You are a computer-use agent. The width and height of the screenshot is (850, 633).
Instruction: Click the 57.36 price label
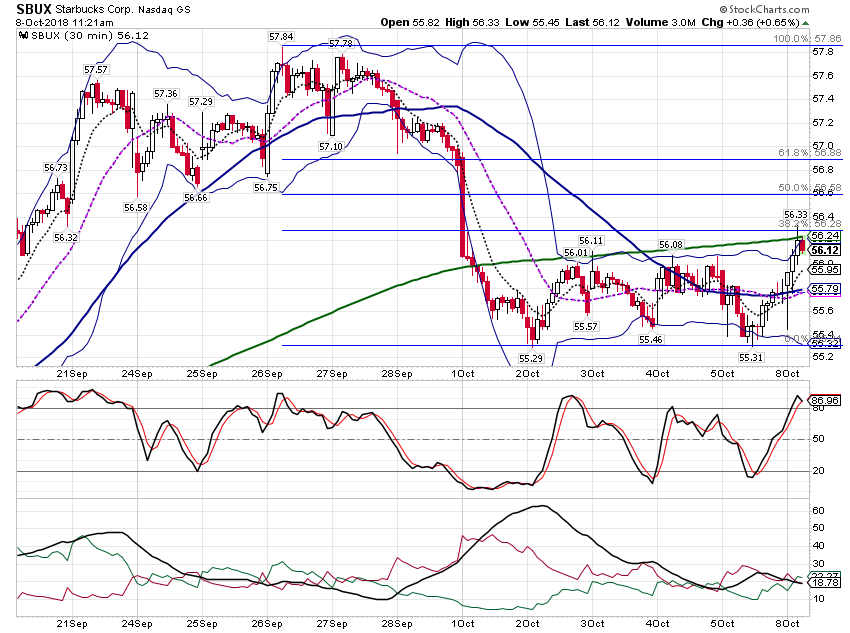coord(165,94)
